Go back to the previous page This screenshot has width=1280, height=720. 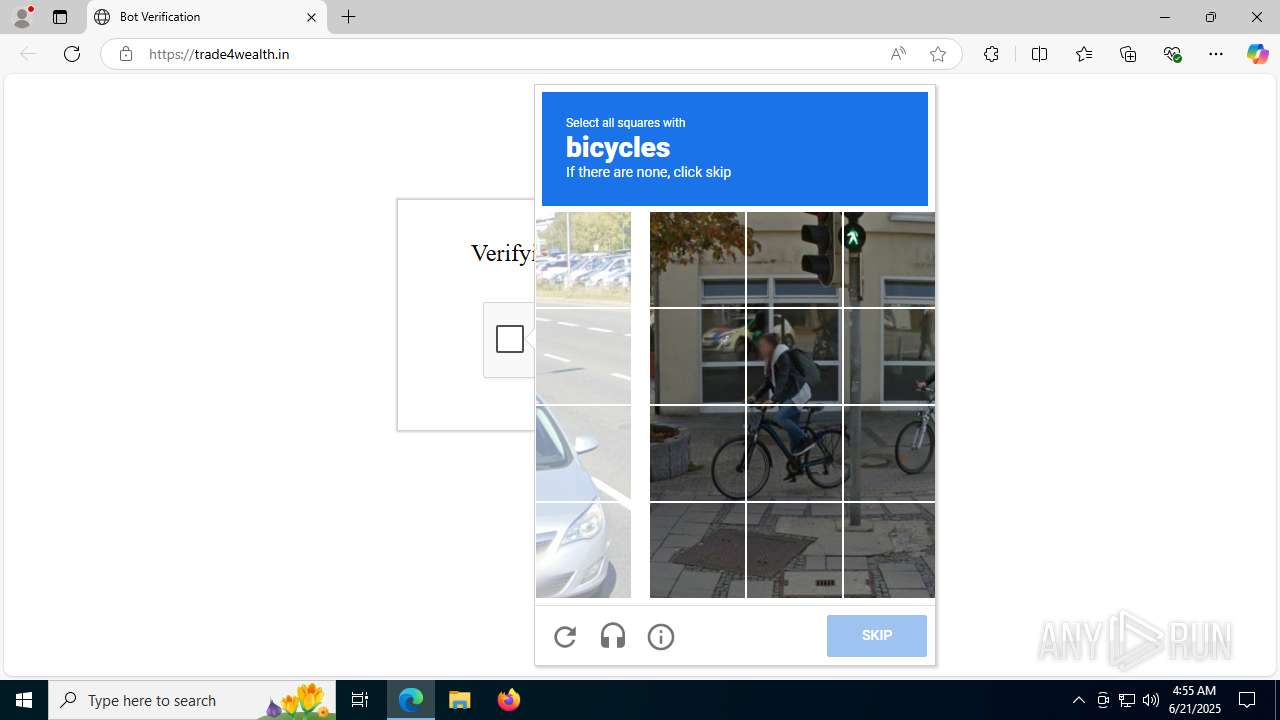(x=28, y=54)
